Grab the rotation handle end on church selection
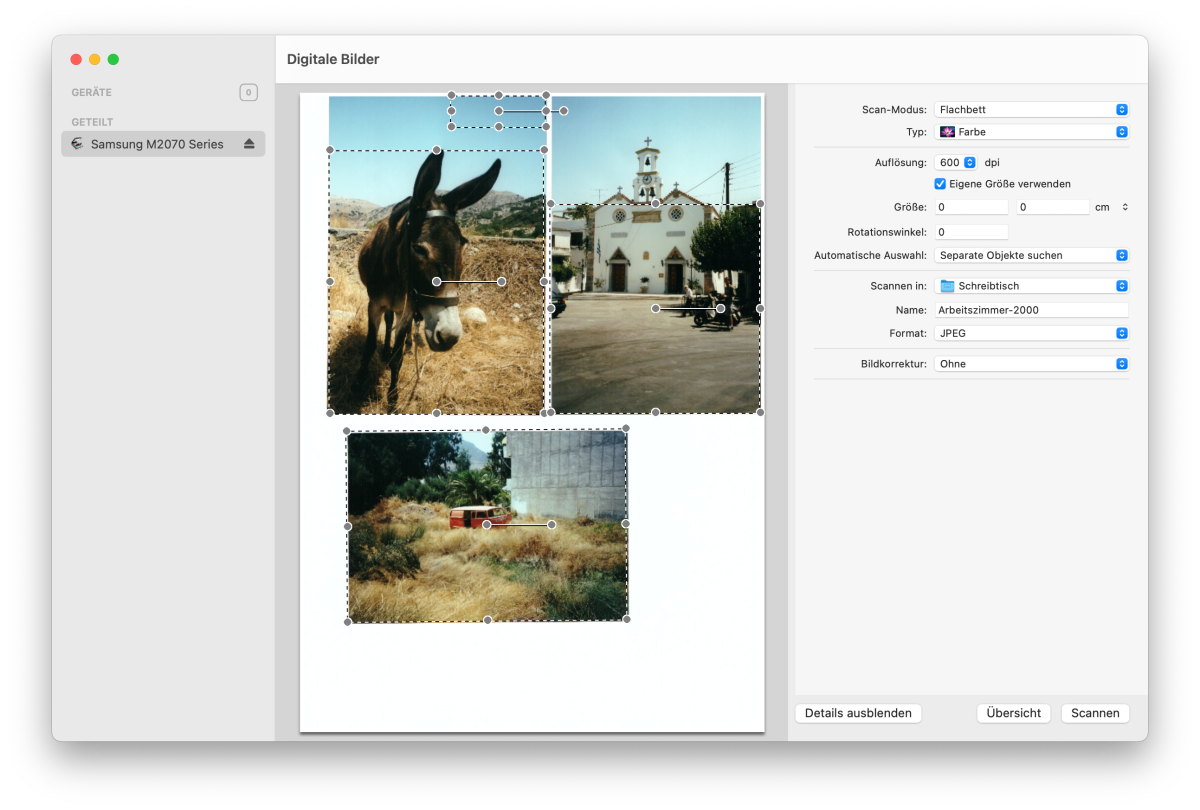This screenshot has width=1200, height=810. click(x=720, y=309)
